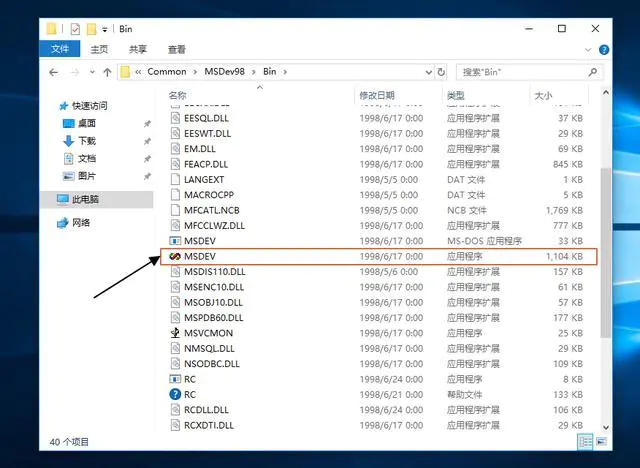Viewport: 640px width, 468px height.
Task: Open address bar history dropdown
Action: point(429,72)
